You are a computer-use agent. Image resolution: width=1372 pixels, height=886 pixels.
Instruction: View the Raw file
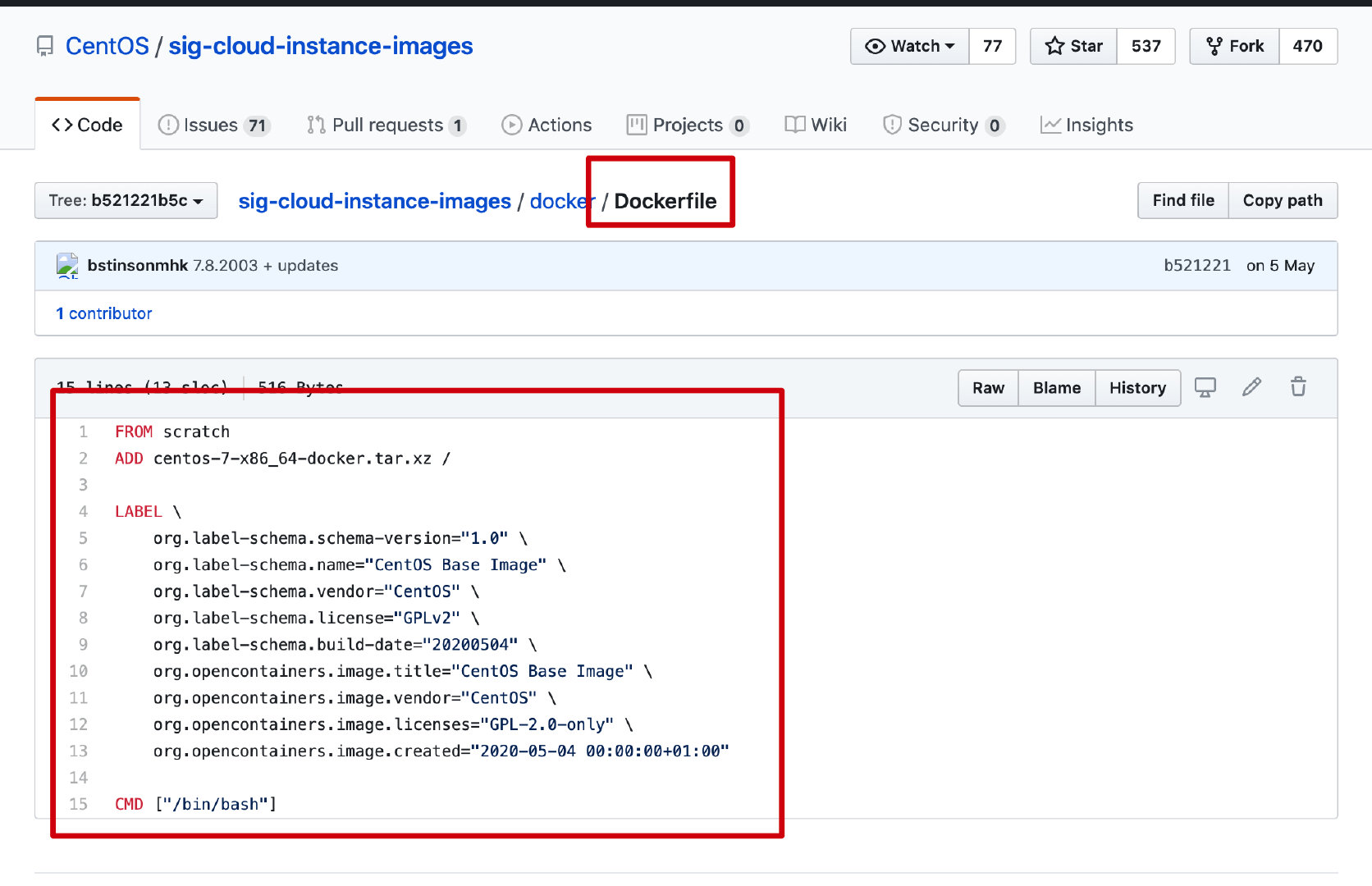(x=989, y=388)
